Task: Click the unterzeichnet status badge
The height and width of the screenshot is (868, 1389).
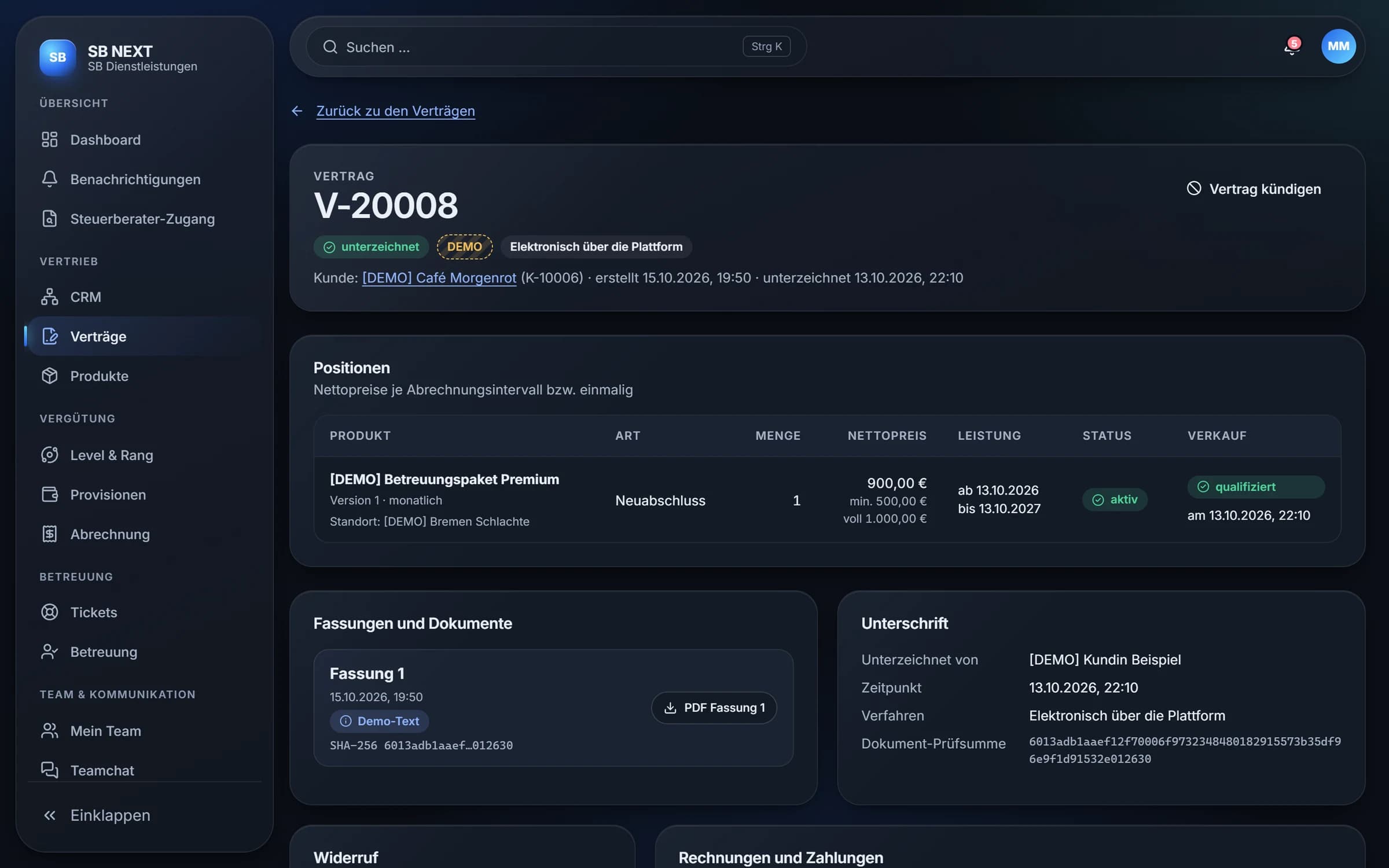Action: click(371, 247)
